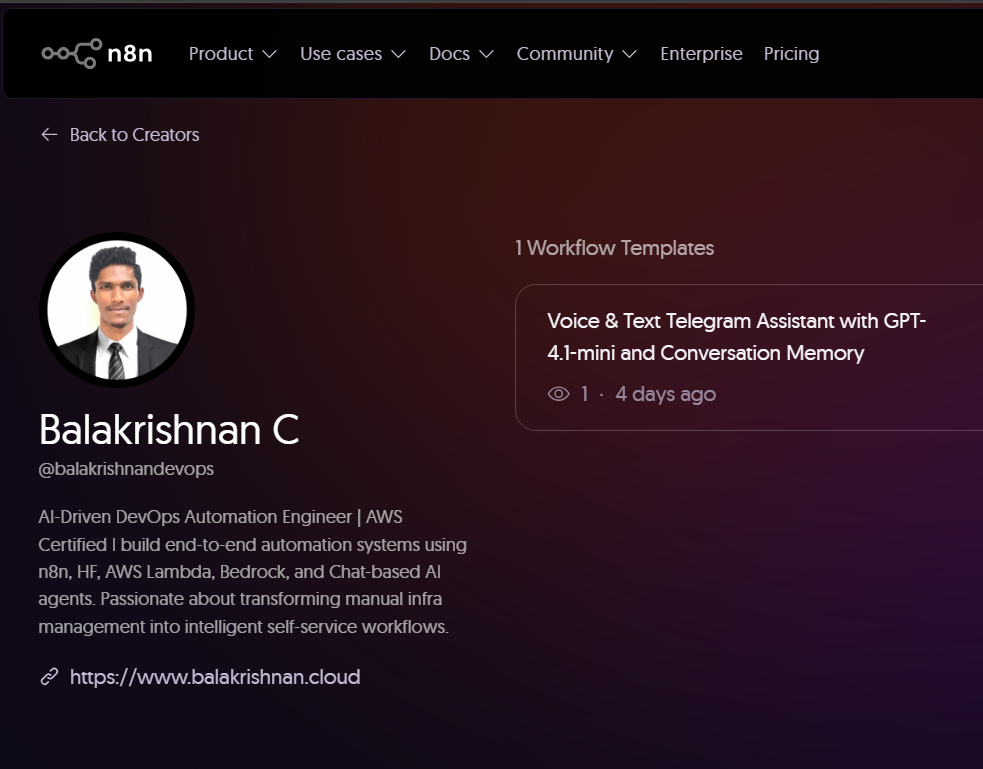Click the chain link icon beside website URL
The width and height of the screenshot is (983, 769).
pyautogui.click(x=49, y=677)
